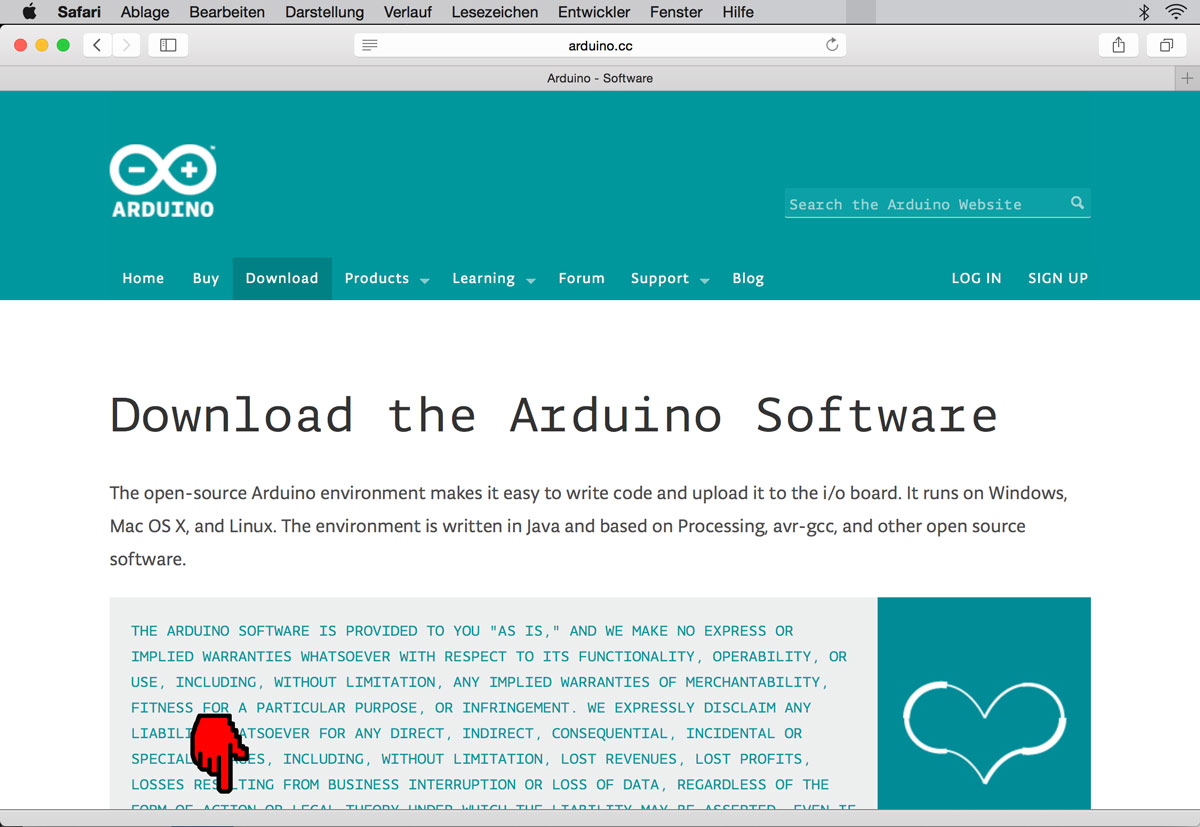The image size is (1200, 827).
Task: Open the Hilfe menu
Action: [738, 12]
